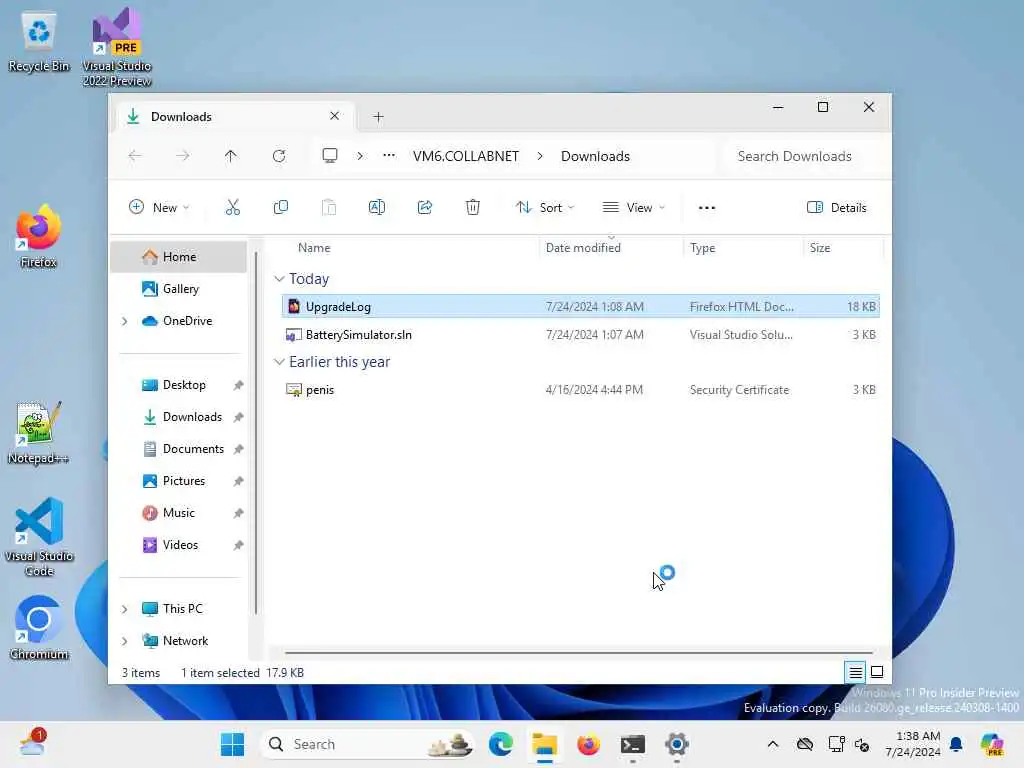Click chevron after PC icon in address bar

pyautogui.click(x=360, y=156)
